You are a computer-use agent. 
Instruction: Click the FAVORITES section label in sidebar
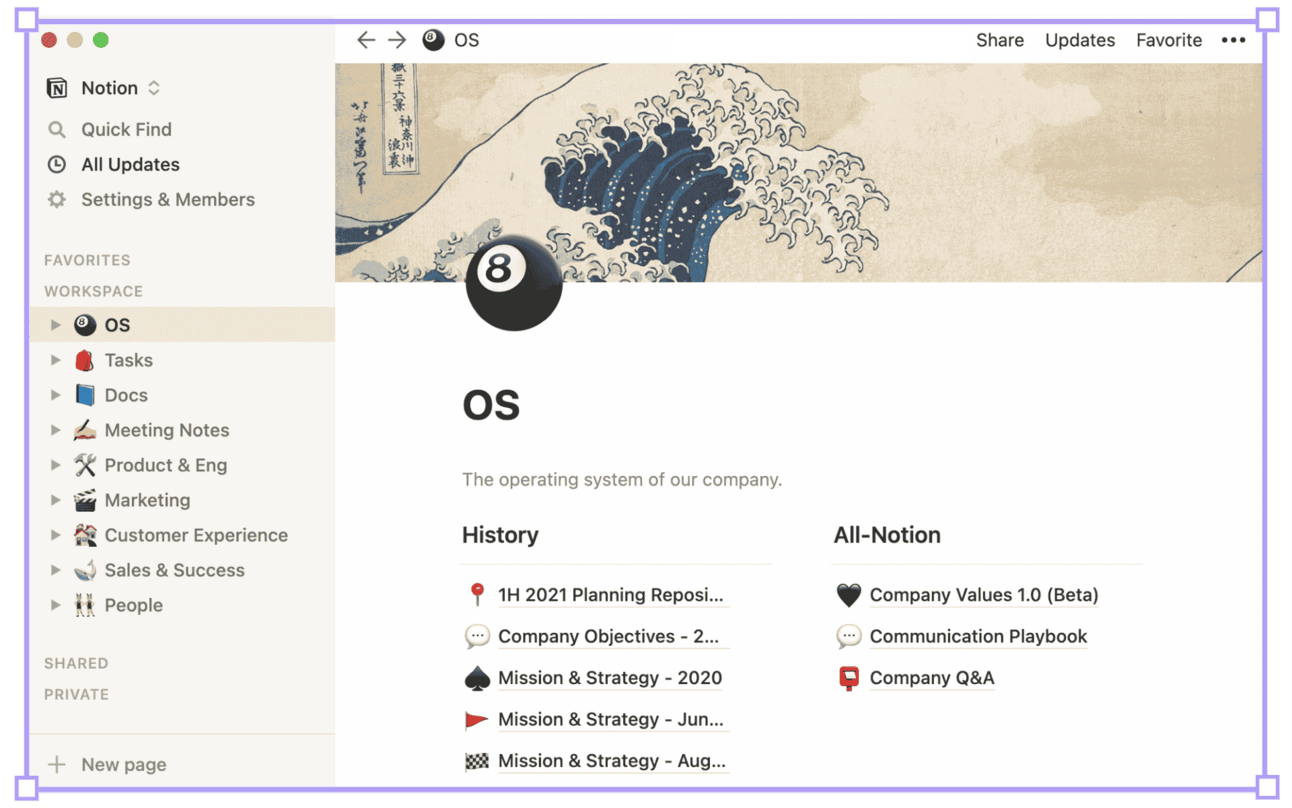tap(87, 260)
